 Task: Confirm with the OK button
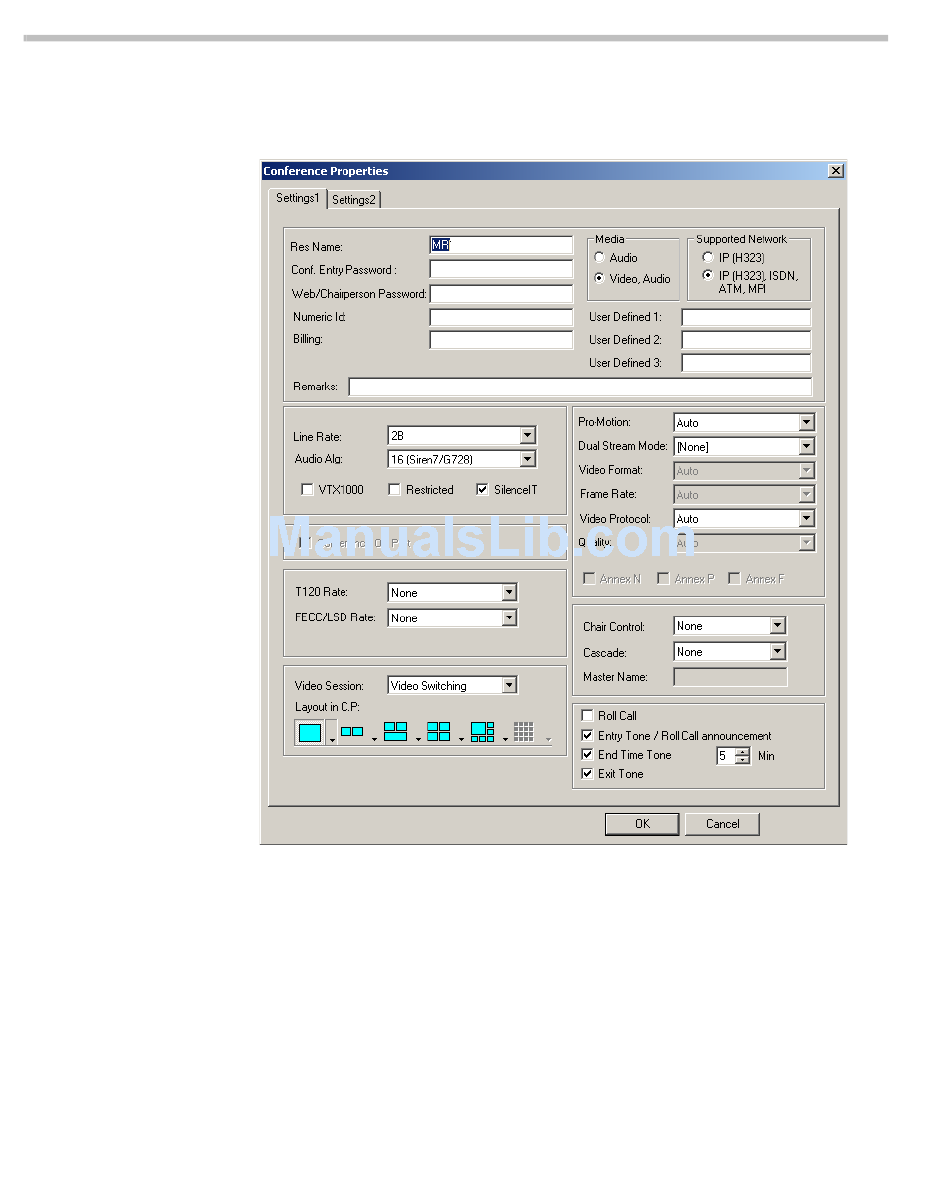pos(642,824)
